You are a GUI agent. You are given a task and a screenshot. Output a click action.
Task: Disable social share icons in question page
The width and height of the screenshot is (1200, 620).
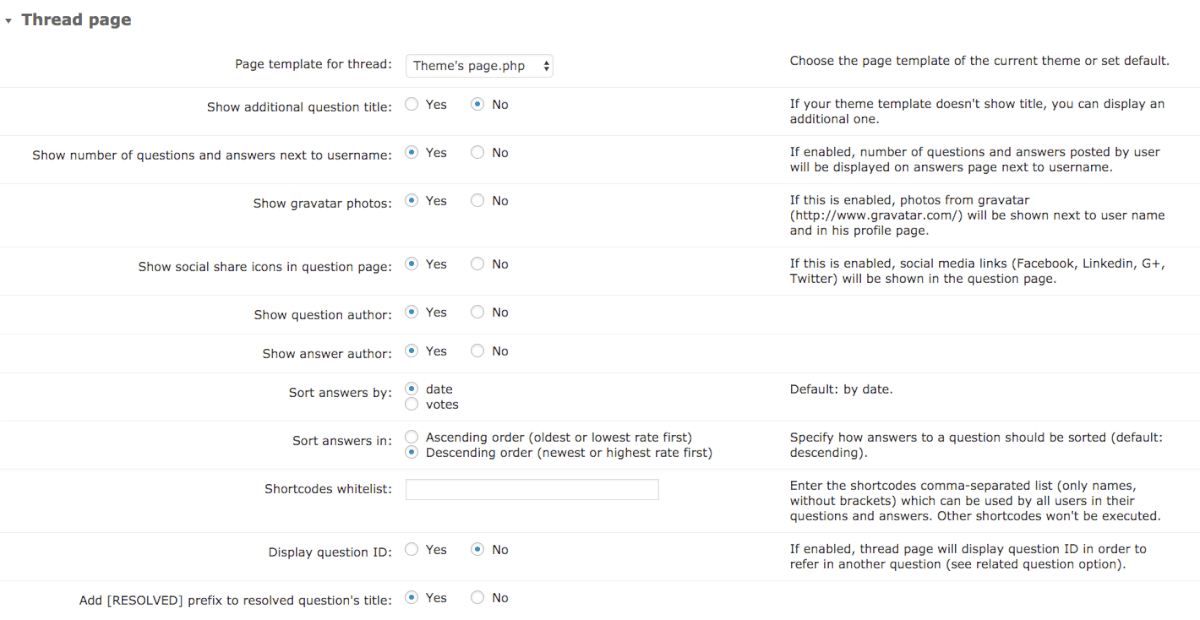pyautogui.click(x=477, y=264)
